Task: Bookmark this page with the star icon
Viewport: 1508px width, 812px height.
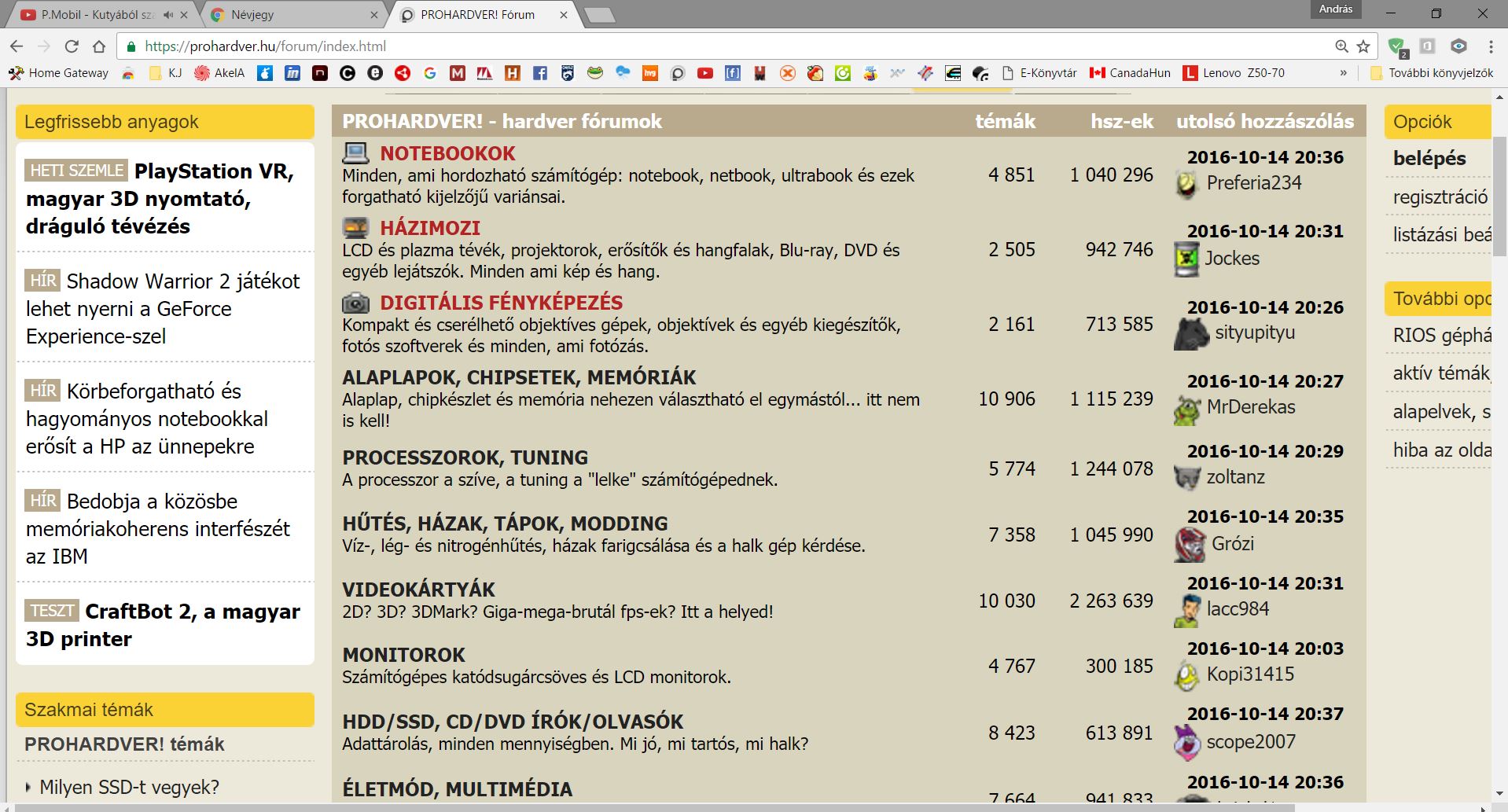Action: click(x=1363, y=46)
